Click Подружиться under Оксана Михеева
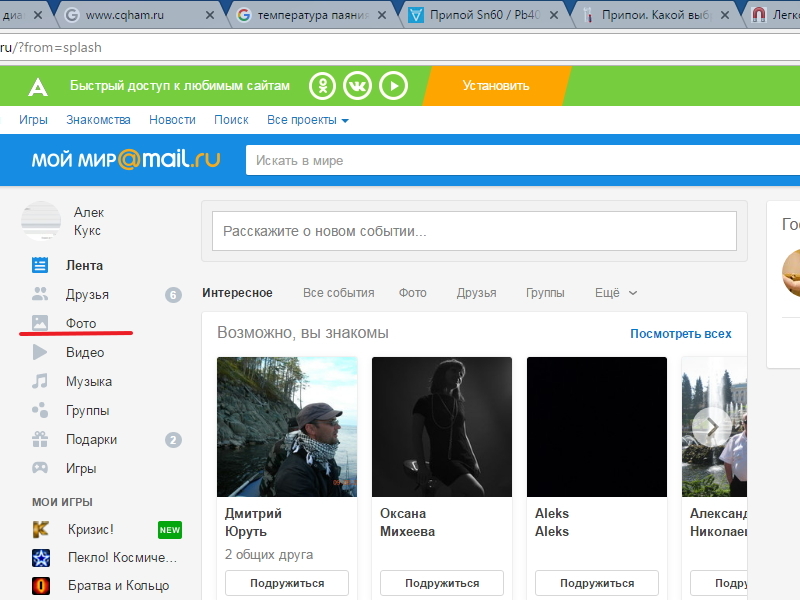800x600 pixels. tap(442, 583)
